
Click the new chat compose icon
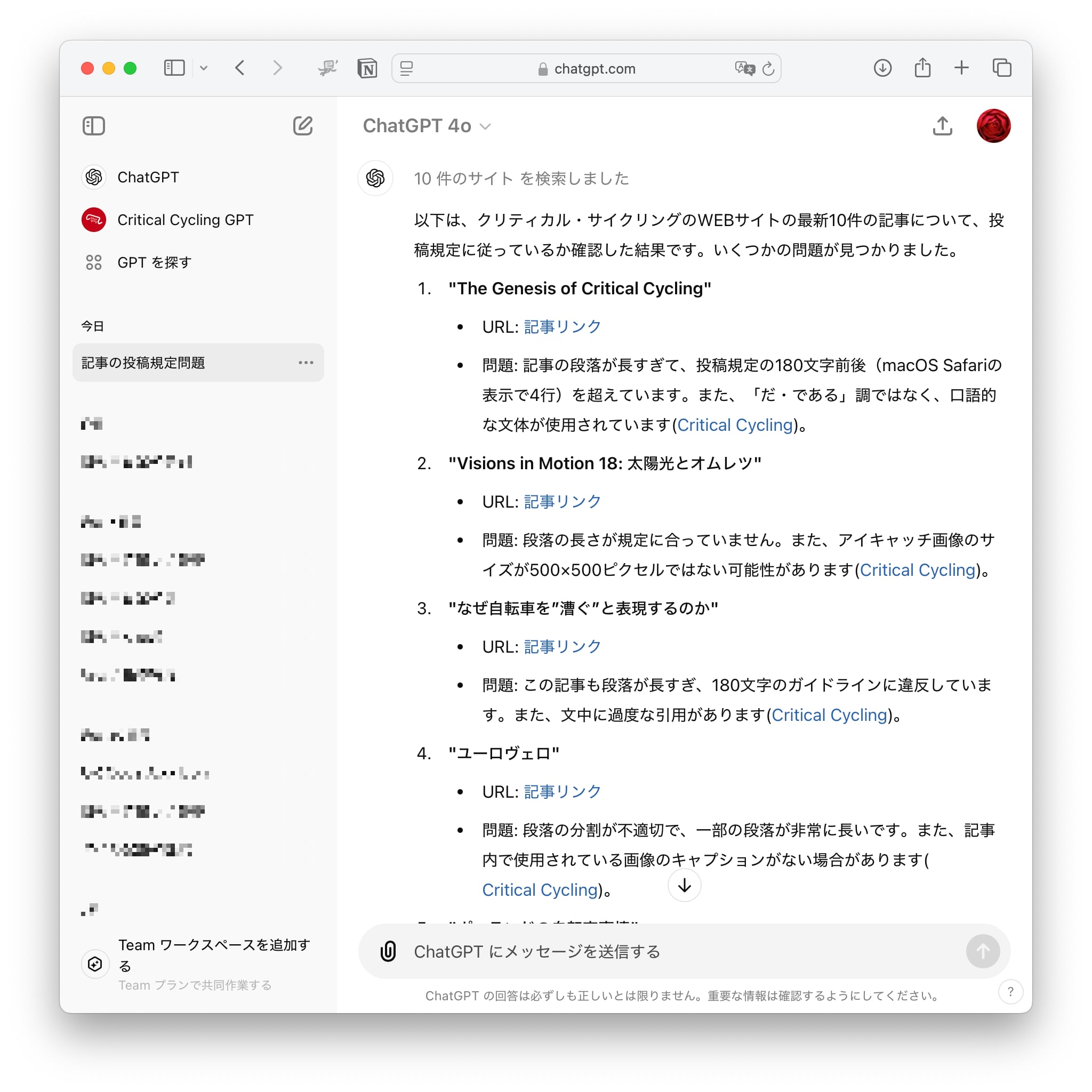302,125
